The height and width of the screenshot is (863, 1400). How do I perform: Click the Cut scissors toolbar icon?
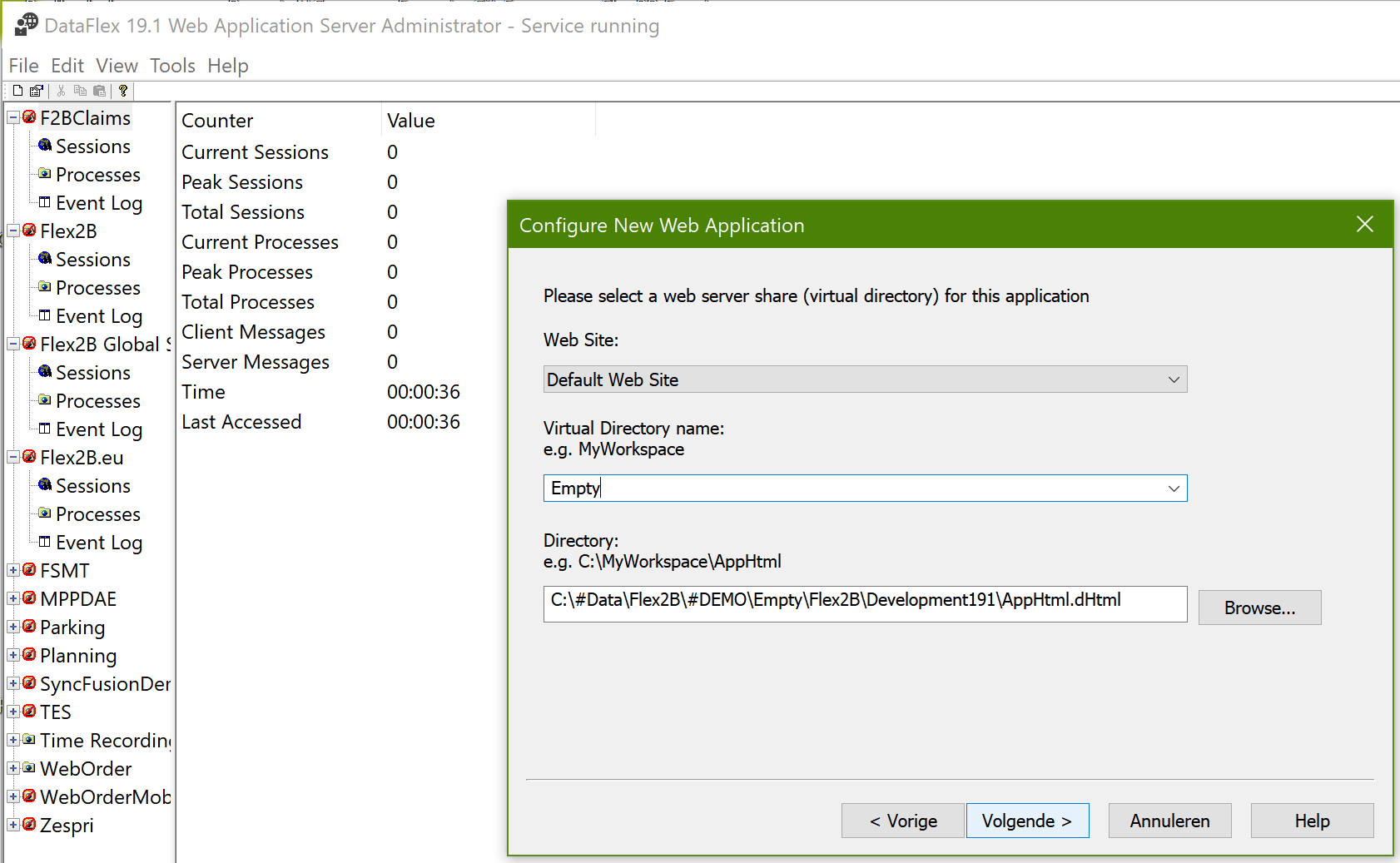(x=61, y=91)
